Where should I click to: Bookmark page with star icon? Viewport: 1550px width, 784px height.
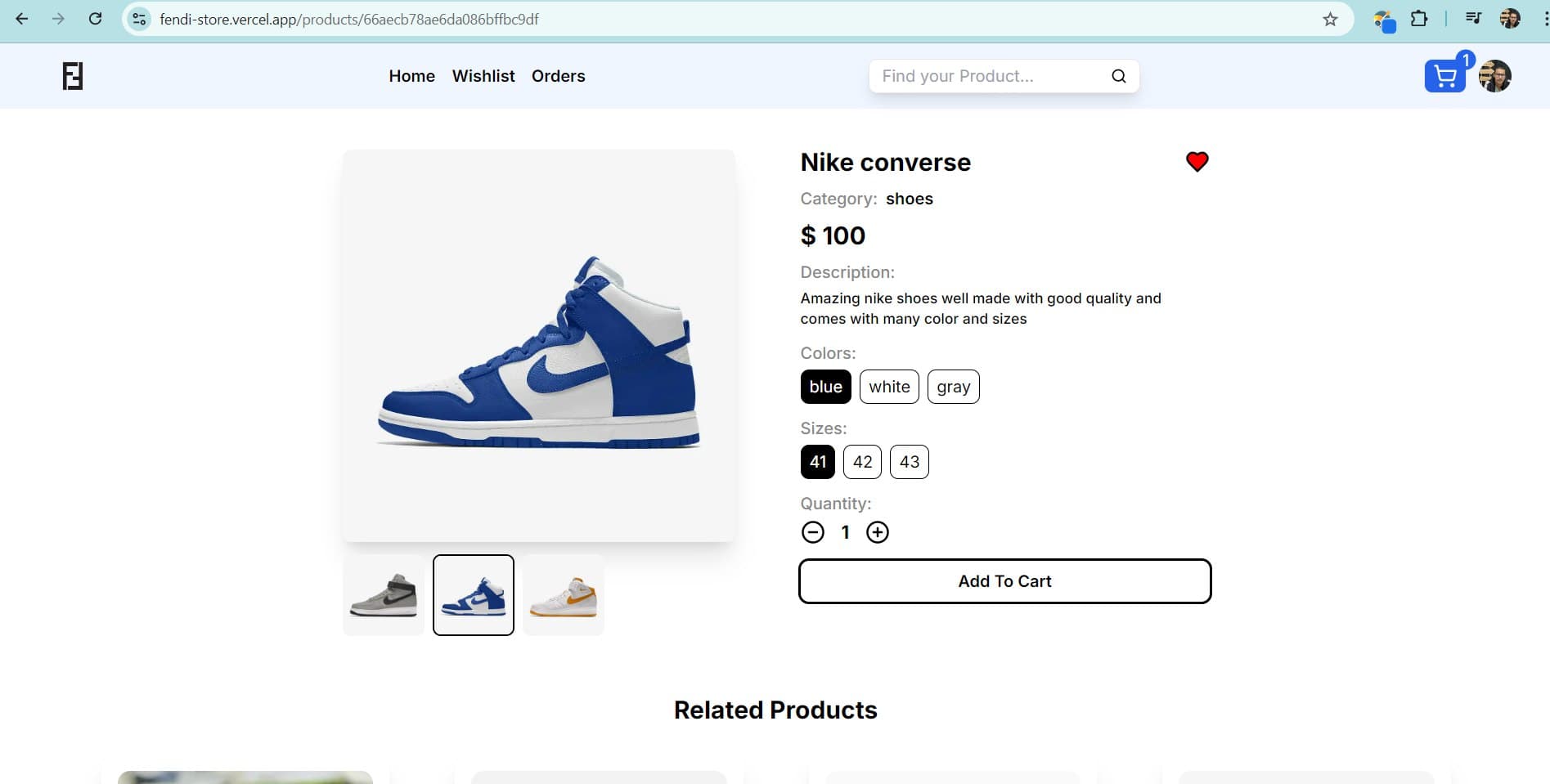point(1330,19)
